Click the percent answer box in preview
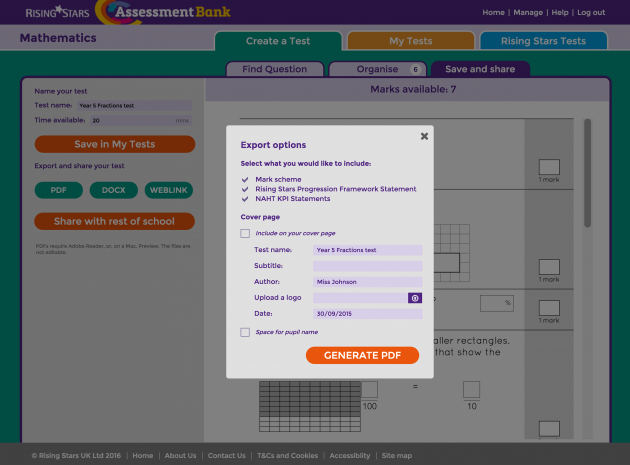Viewport: 630px width, 465px height. [497, 304]
